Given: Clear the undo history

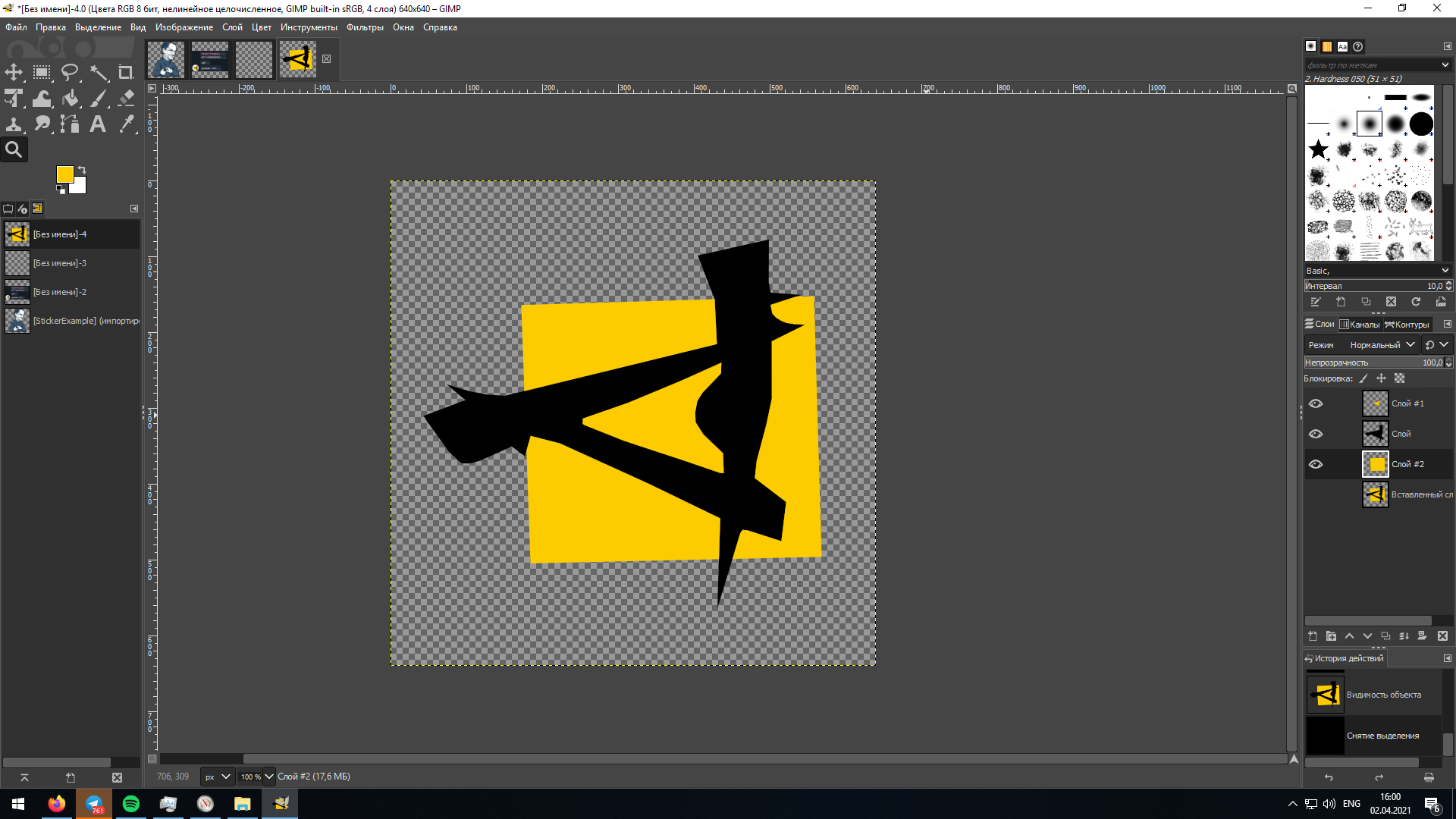Looking at the screenshot, I should coord(1429,777).
